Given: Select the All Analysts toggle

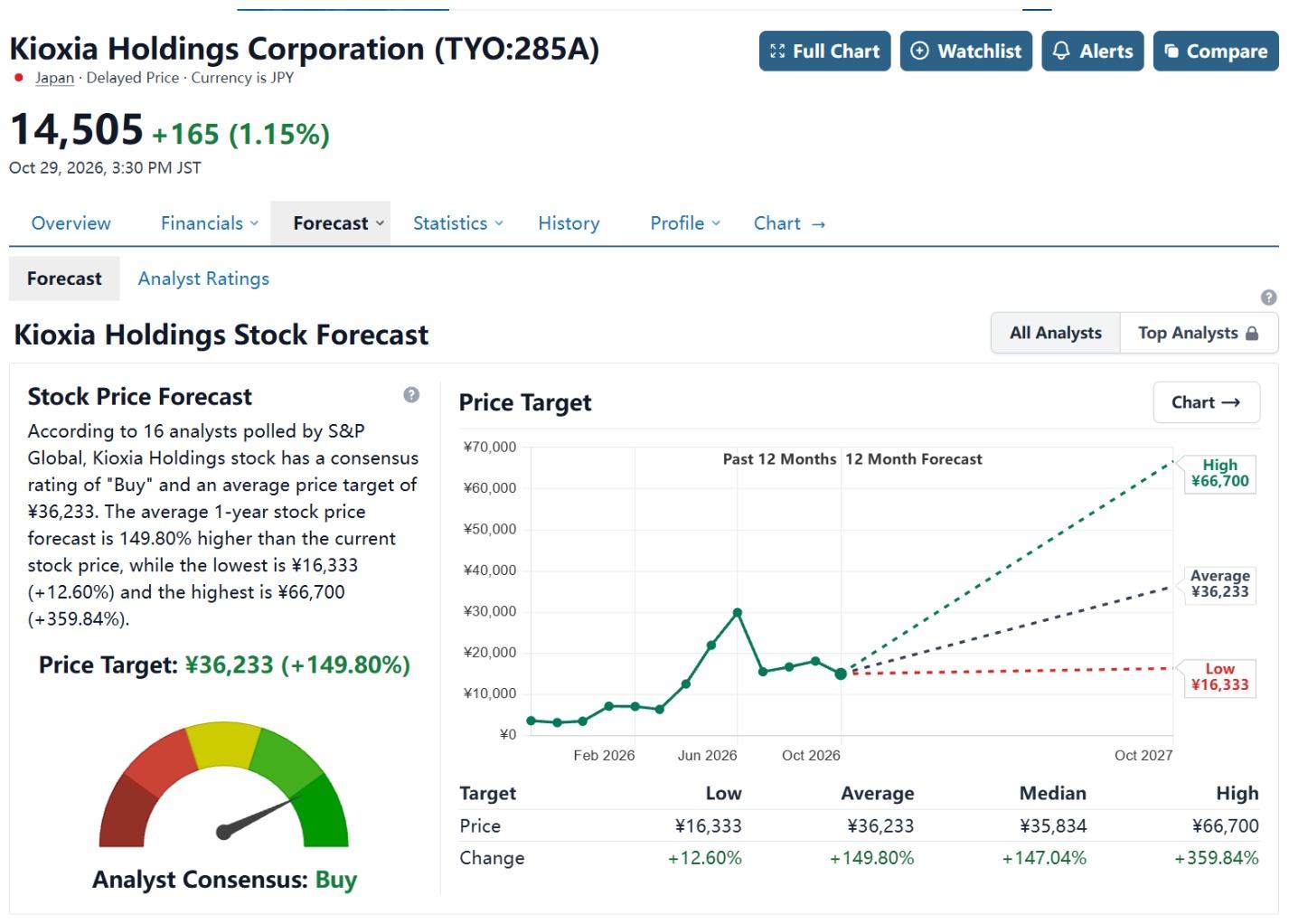Looking at the screenshot, I should click(x=1055, y=333).
